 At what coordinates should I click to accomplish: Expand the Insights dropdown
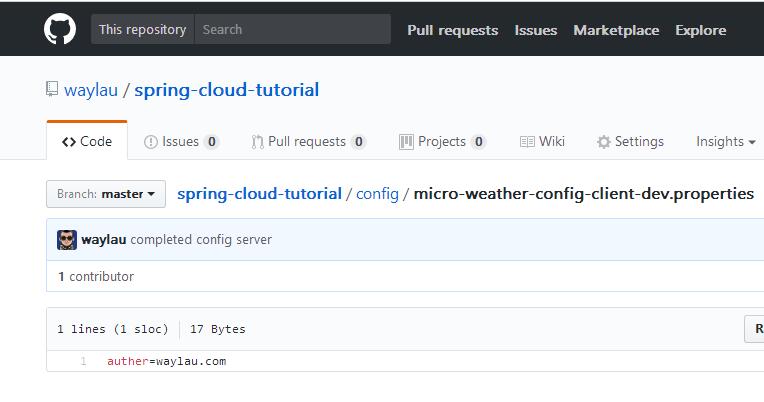point(725,142)
